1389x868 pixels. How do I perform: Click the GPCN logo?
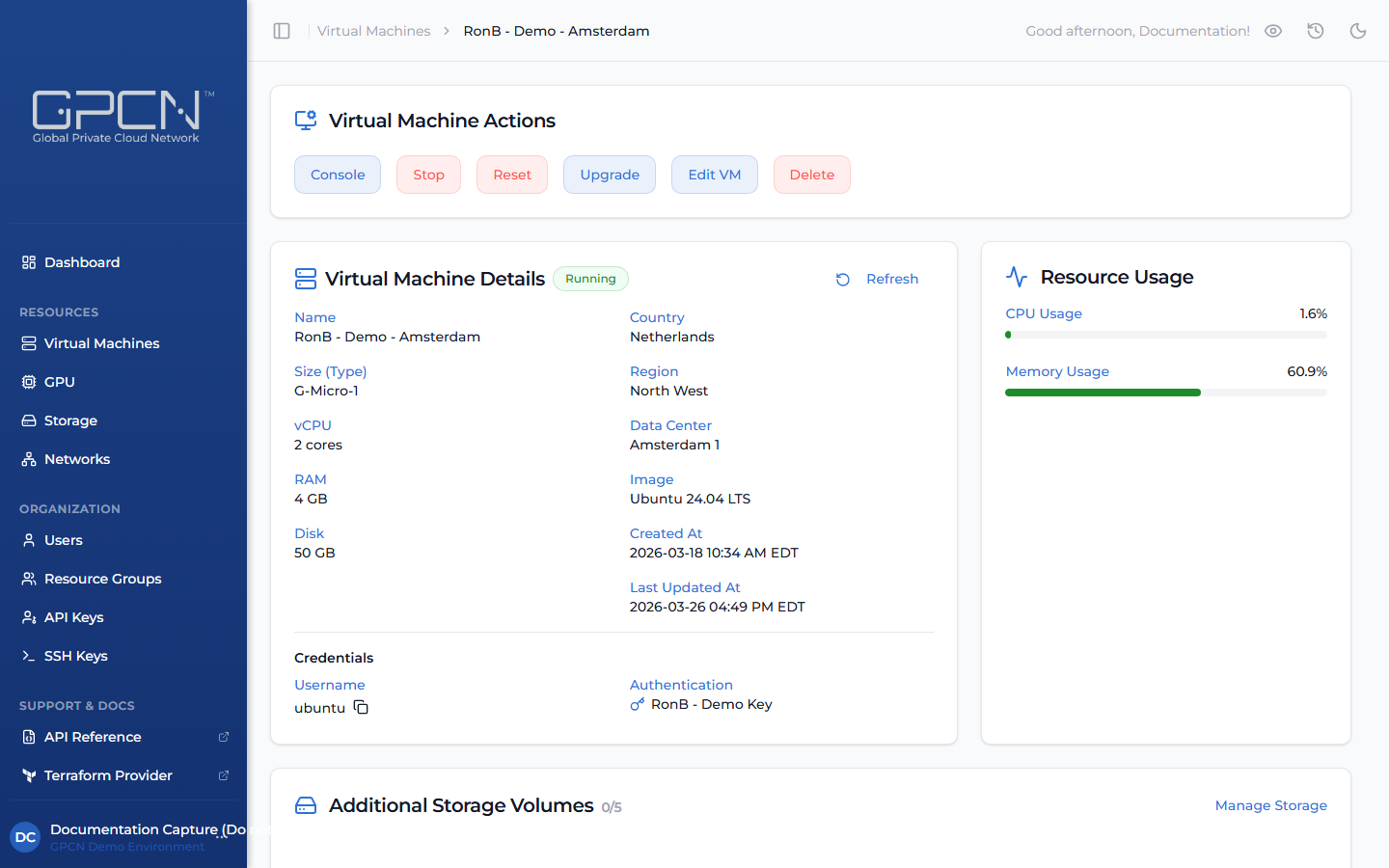123,117
